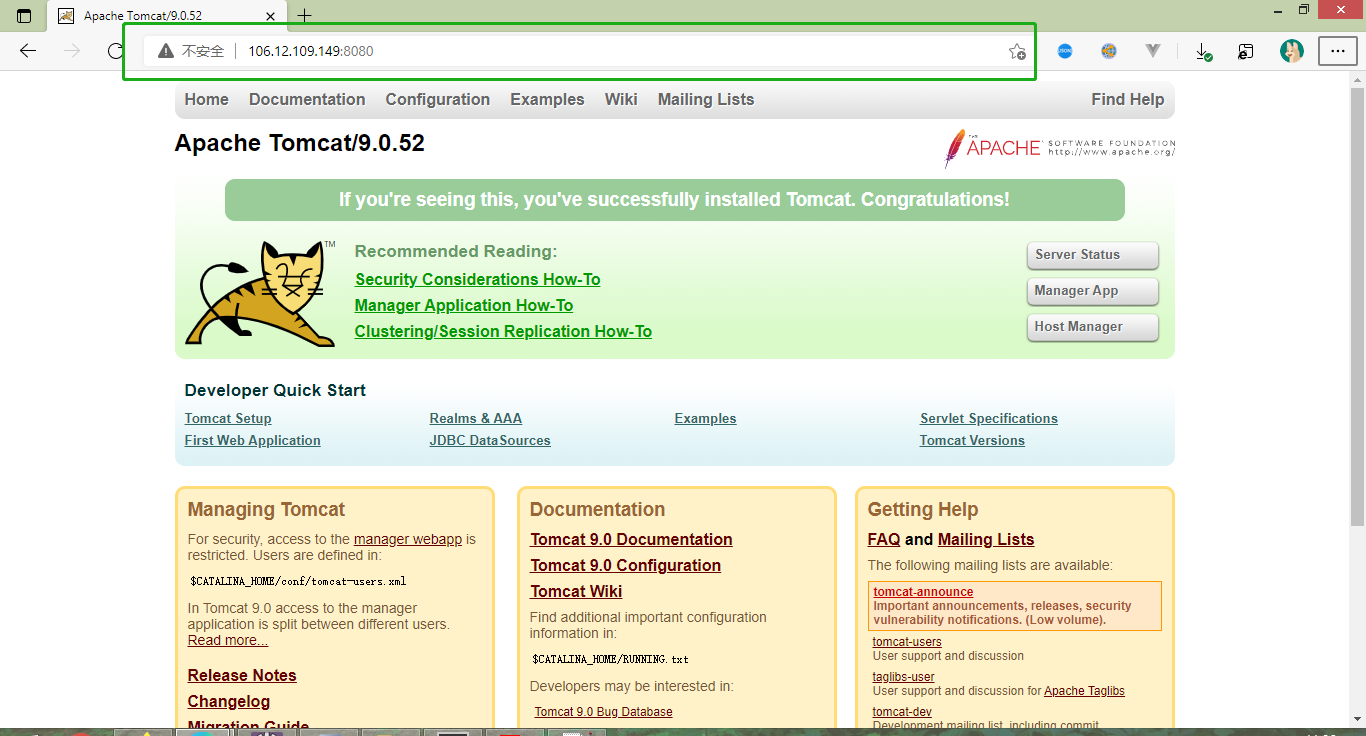Click the Read more... link
This screenshot has width=1366, height=736.
click(228, 640)
